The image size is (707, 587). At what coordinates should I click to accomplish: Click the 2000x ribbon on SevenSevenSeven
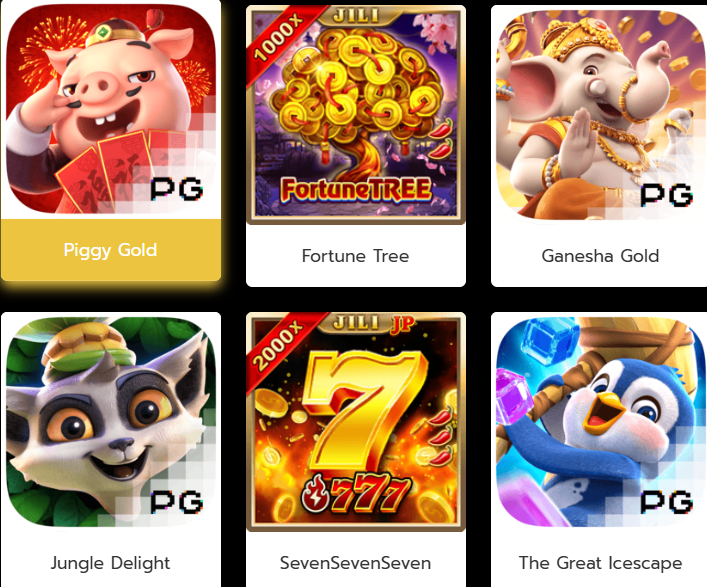(x=280, y=345)
